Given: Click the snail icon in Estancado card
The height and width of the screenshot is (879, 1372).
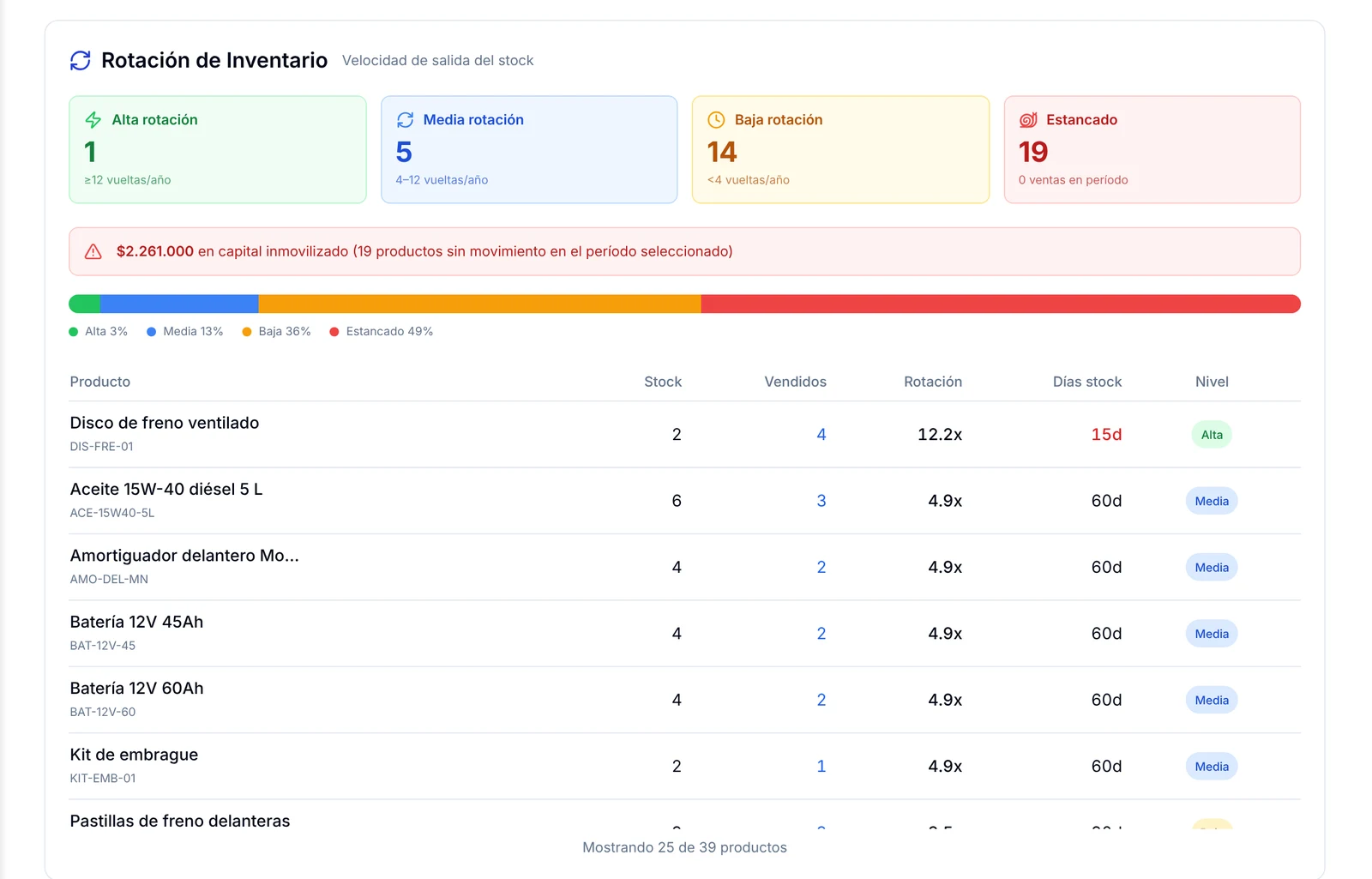Looking at the screenshot, I should pyautogui.click(x=1028, y=120).
